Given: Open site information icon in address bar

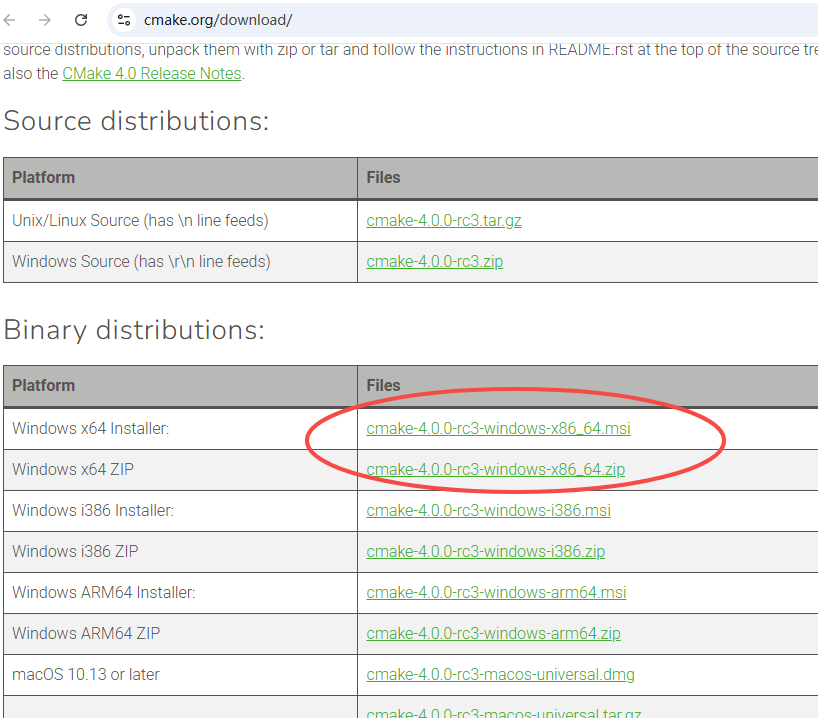Looking at the screenshot, I should point(124,20).
